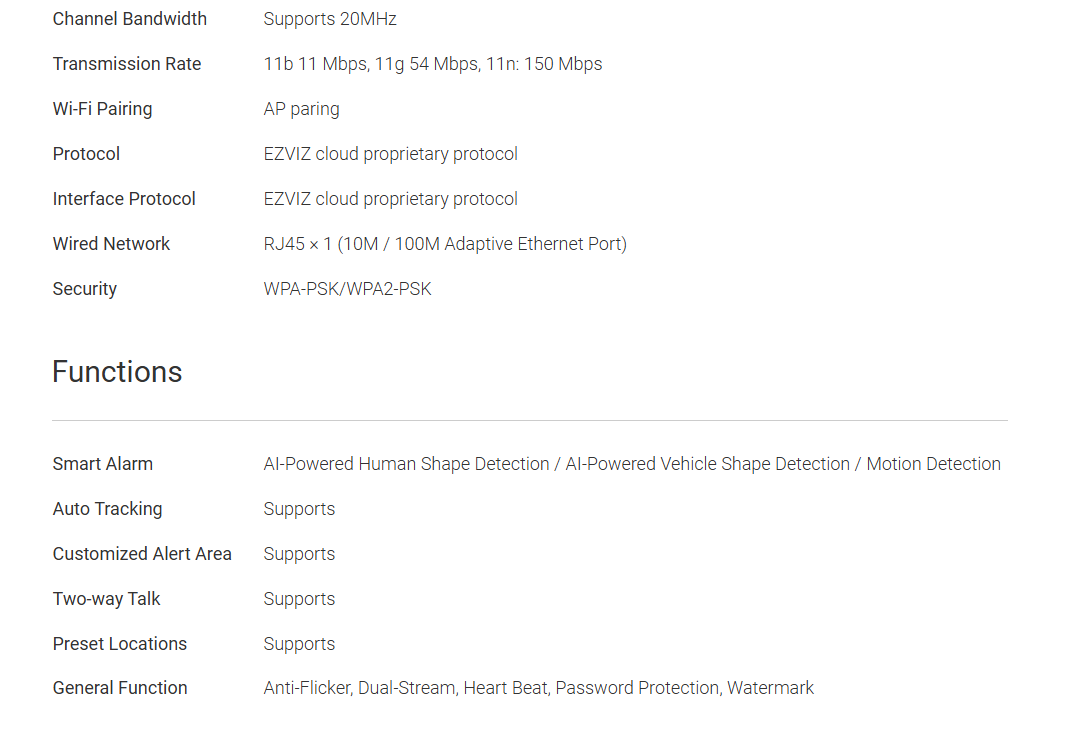Click the WPA-PSK/WPA2-PSK value text
Image resolution: width=1073 pixels, height=740 pixels.
coord(347,289)
